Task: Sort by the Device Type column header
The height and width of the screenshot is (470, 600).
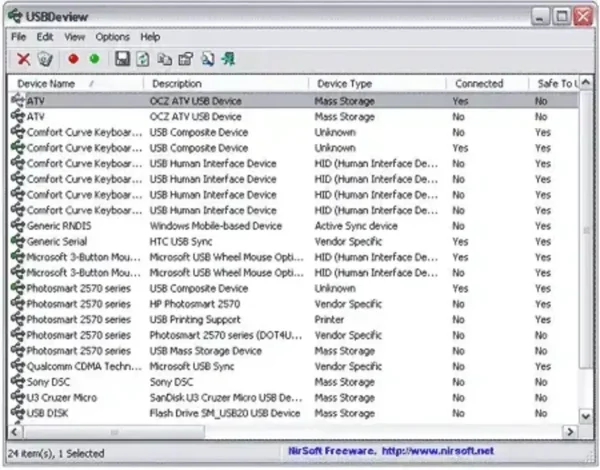Action: click(377, 83)
